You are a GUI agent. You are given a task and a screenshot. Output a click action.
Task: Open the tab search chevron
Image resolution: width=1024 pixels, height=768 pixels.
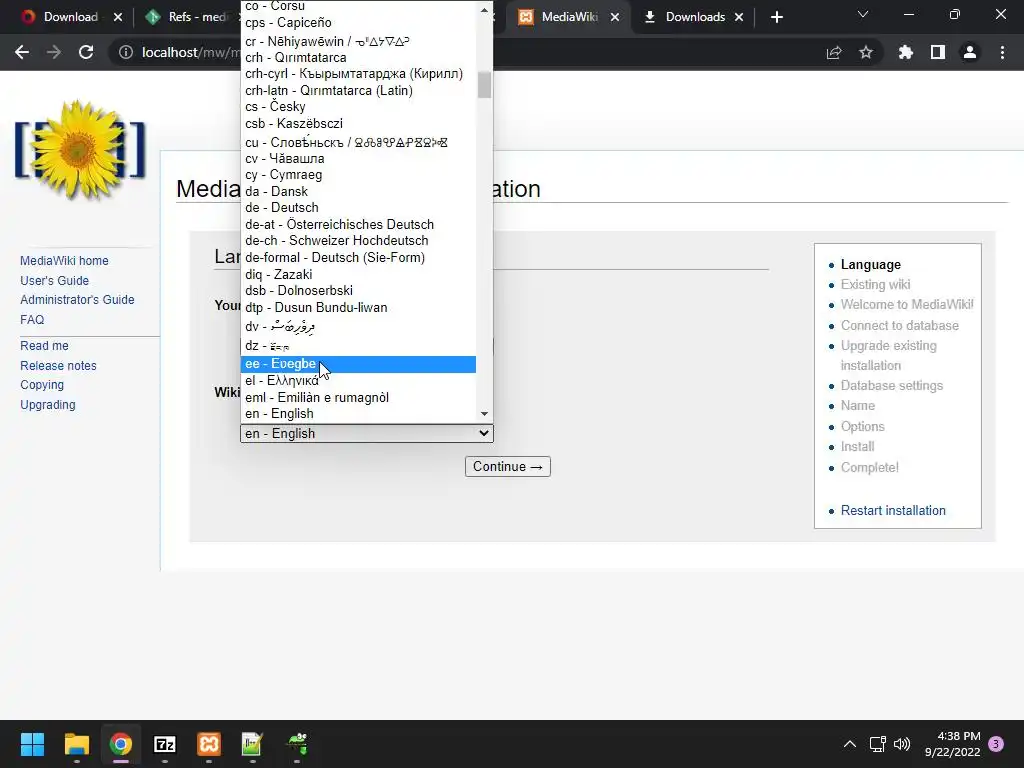(863, 14)
